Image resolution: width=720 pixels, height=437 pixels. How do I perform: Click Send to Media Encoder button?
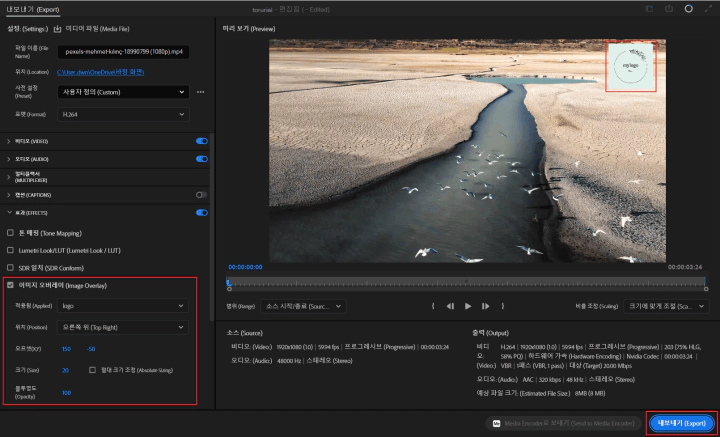565,423
